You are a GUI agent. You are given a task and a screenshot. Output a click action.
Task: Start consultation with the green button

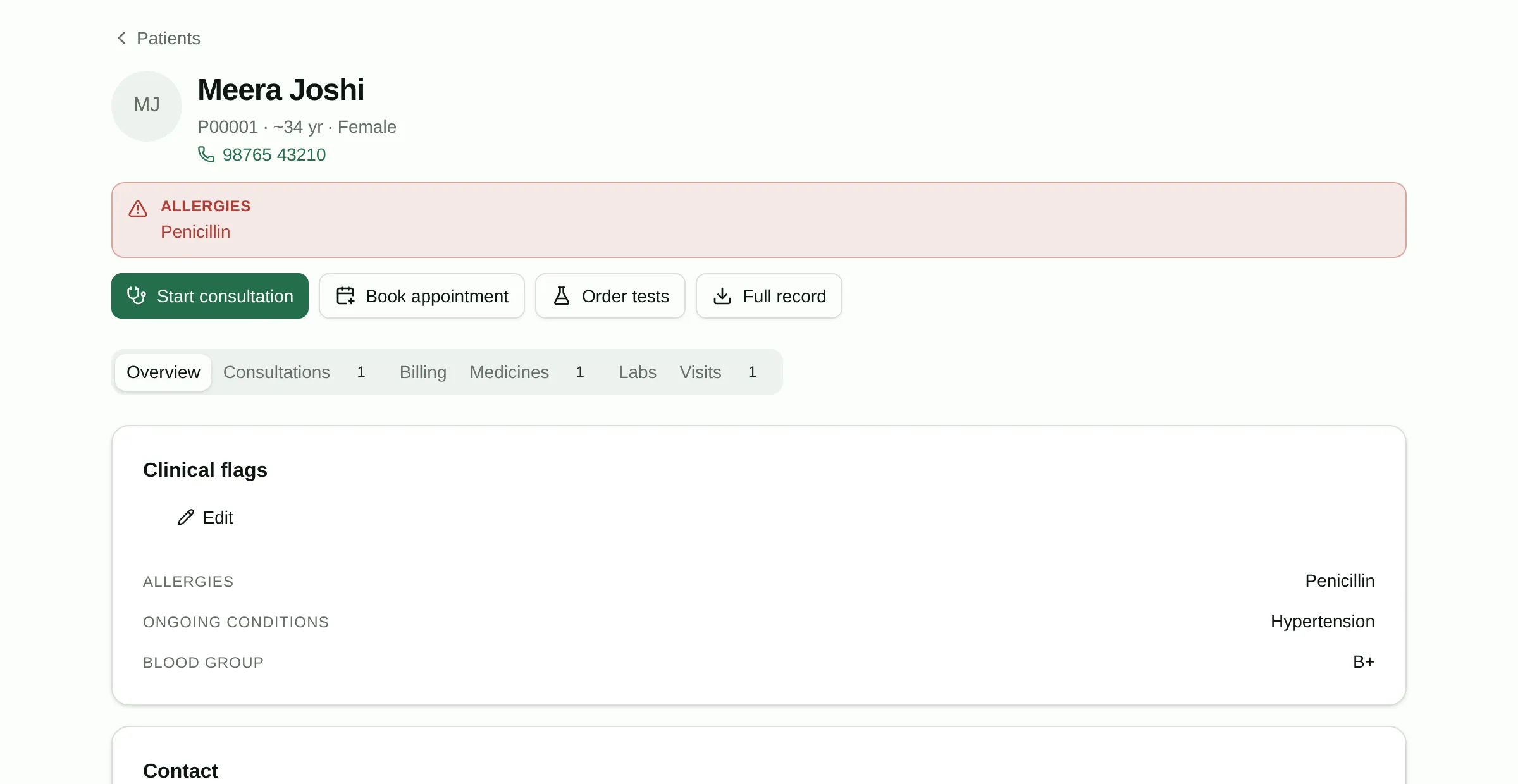click(x=210, y=296)
